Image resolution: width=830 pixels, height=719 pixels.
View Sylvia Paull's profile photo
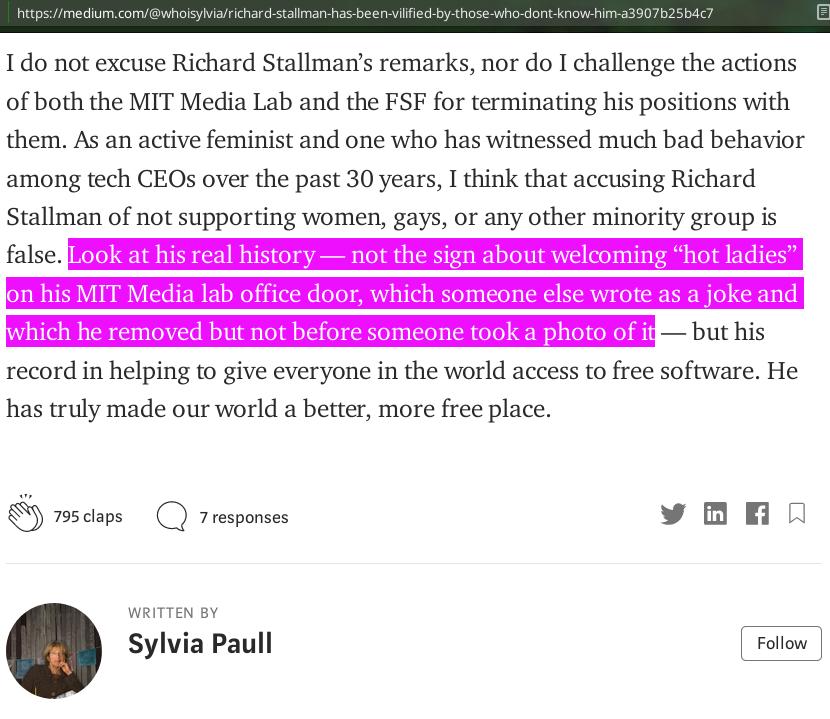tap(53, 651)
